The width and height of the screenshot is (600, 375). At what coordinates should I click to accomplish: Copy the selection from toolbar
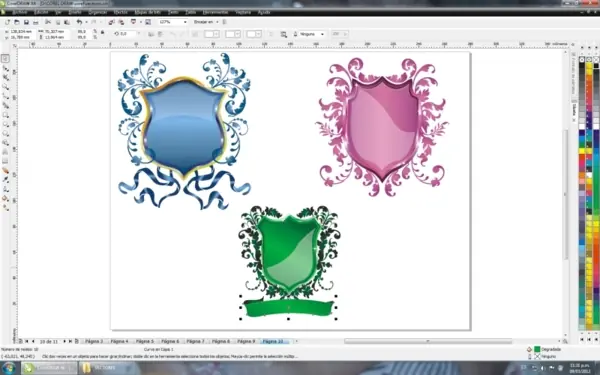(x=58, y=22)
